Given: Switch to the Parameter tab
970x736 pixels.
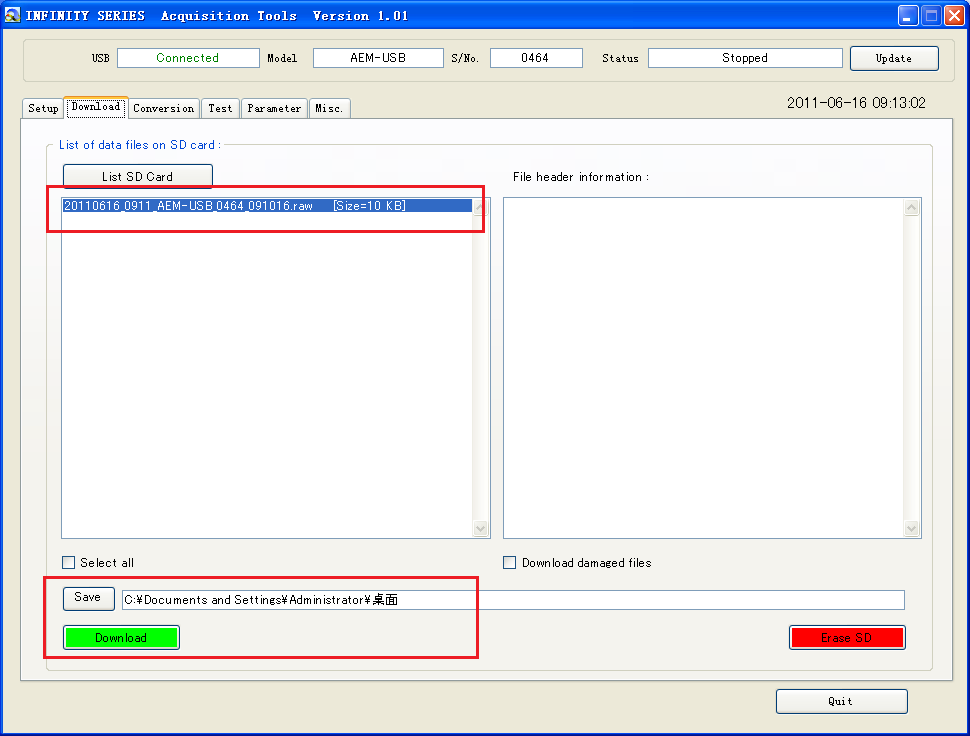Looking at the screenshot, I should pos(274,108).
